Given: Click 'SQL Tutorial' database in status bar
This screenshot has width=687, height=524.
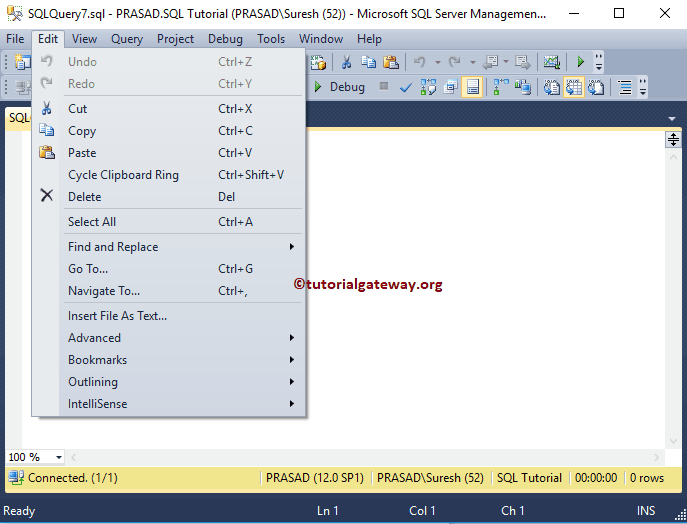Looking at the screenshot, I should click(x=529, y=478).
